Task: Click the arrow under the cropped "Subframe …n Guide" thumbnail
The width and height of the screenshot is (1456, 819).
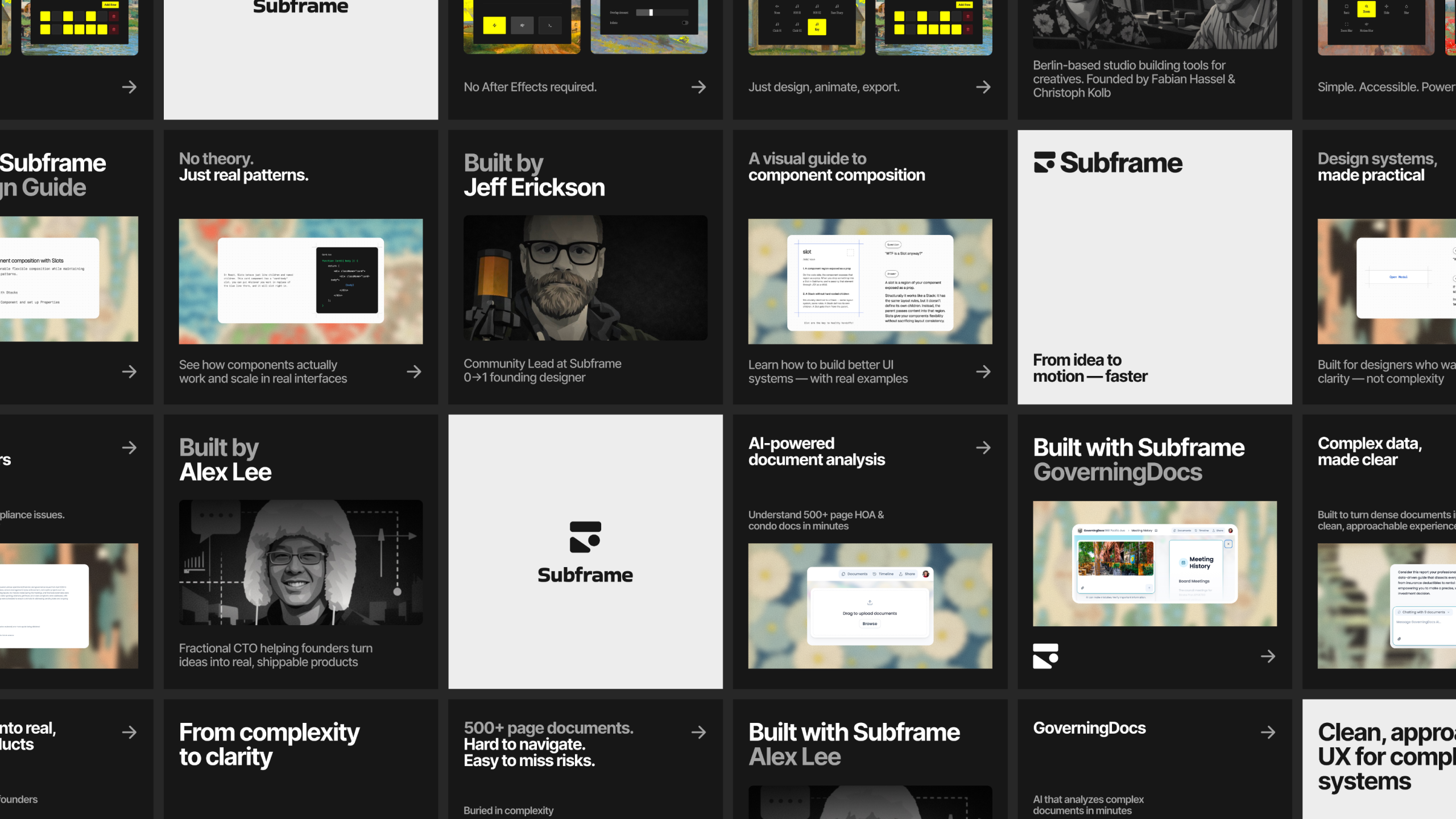Action: tap(129, 372)
